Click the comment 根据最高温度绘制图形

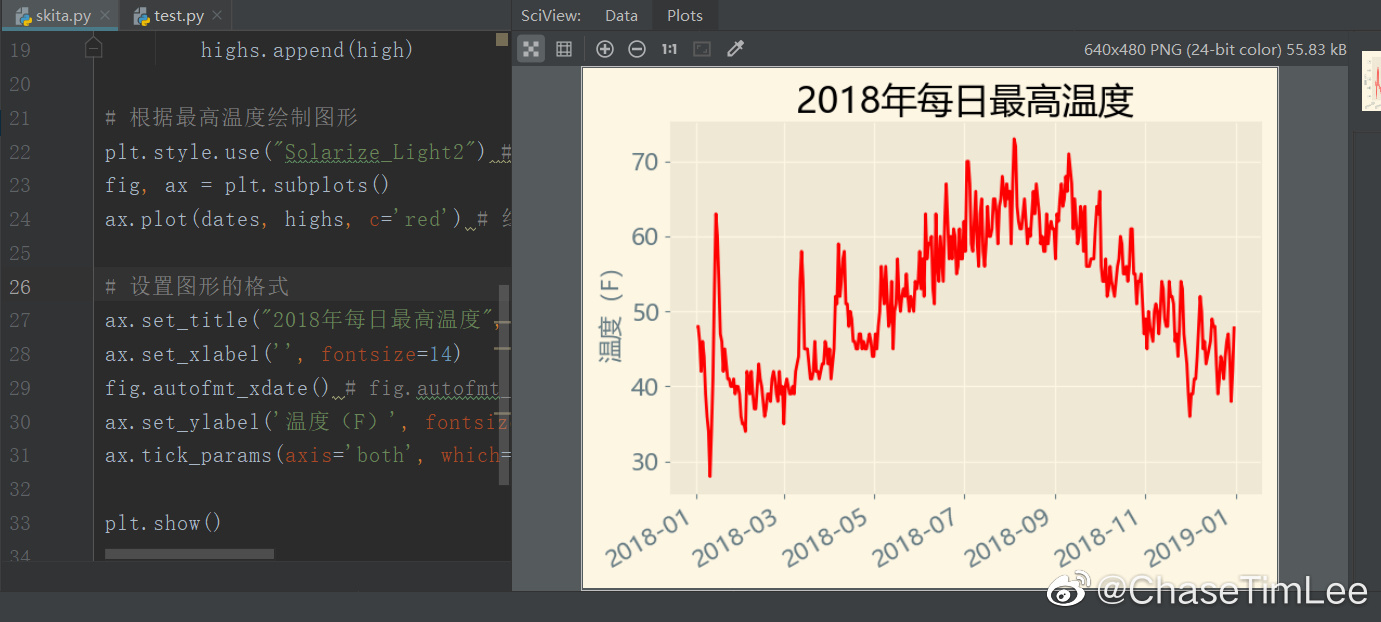coord(231,118)
